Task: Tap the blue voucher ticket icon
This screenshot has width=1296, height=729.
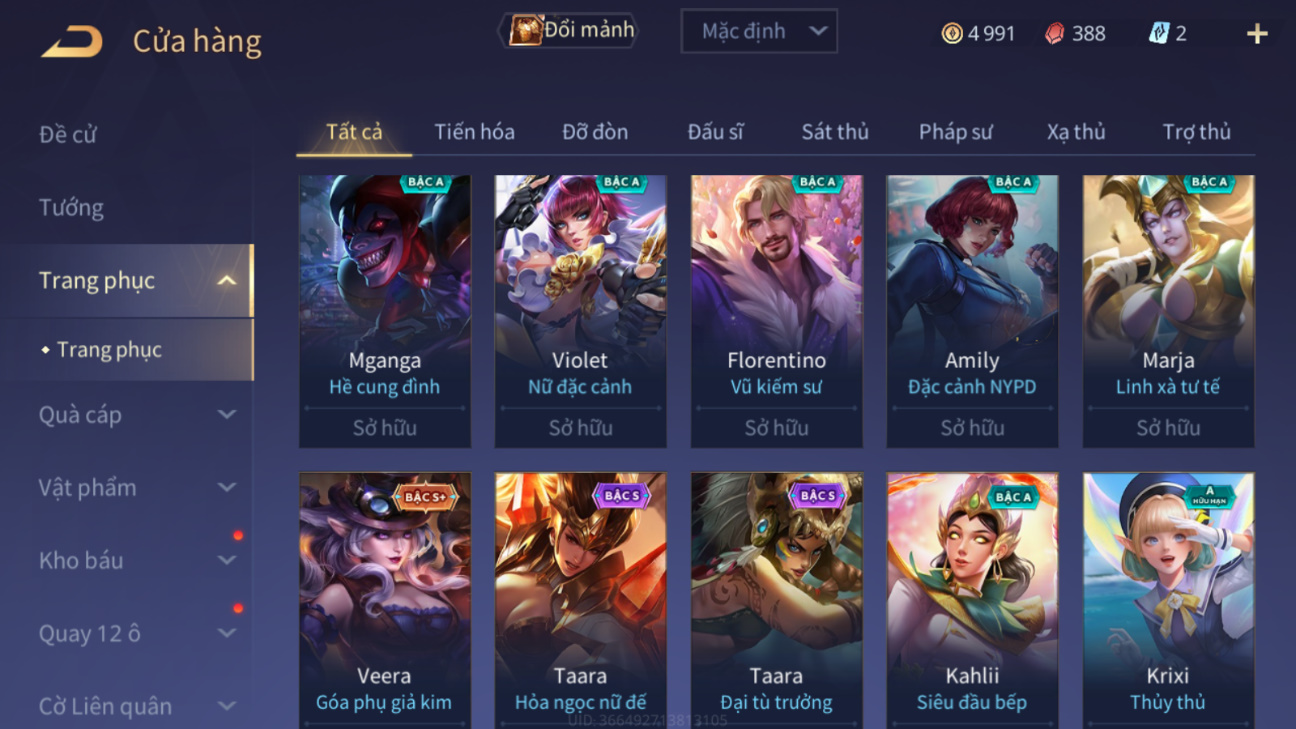Action: click(1158, 33)
